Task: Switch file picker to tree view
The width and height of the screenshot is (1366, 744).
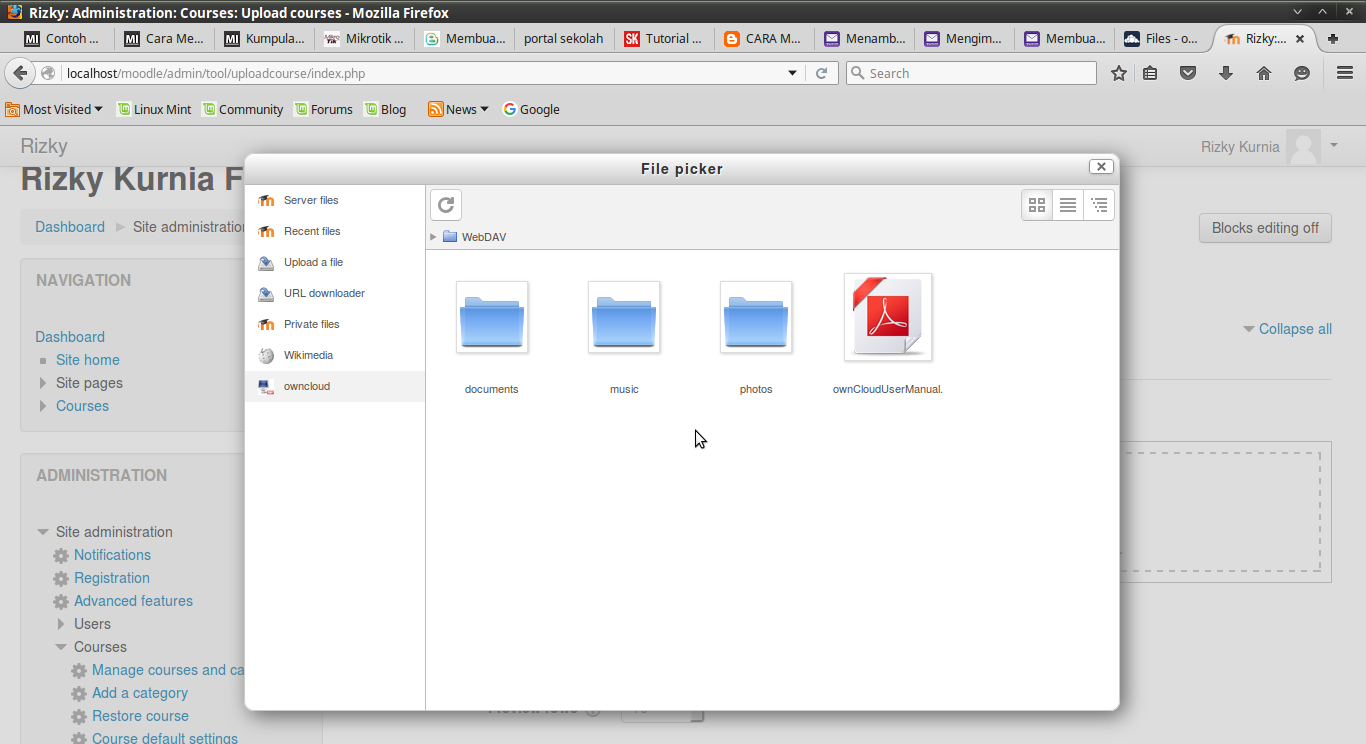Action: click(x=1099, y=205)
